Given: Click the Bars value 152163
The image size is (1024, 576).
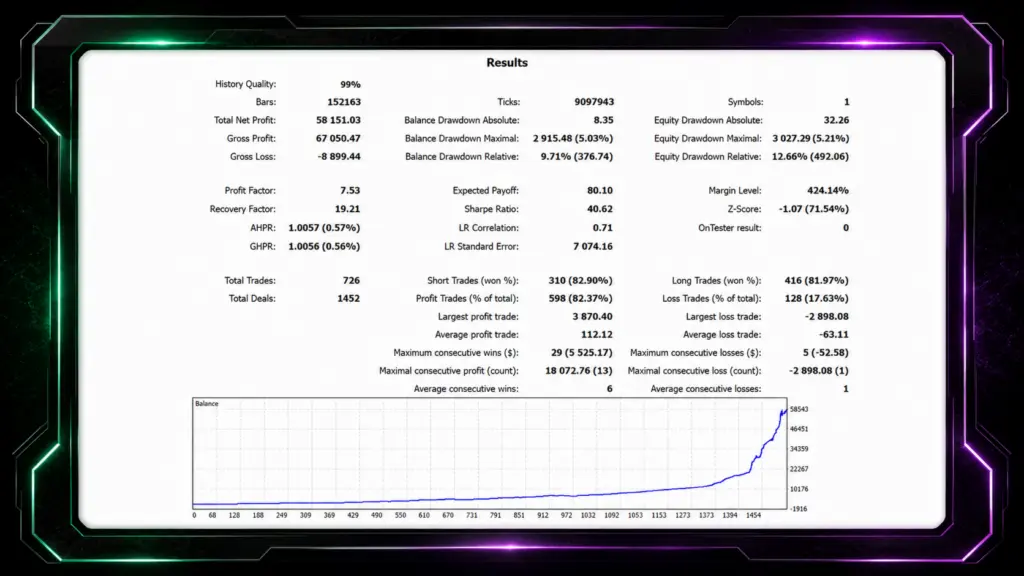Looking at the screenshot, I should (344, 102).
